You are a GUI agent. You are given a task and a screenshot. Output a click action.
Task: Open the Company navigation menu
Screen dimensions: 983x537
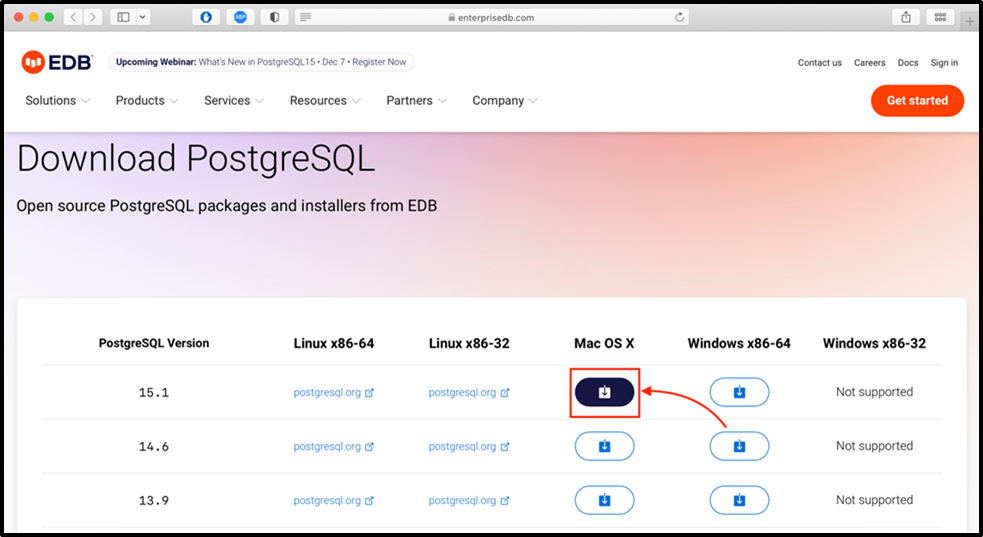pyautogui.click(x=505, y=101)
